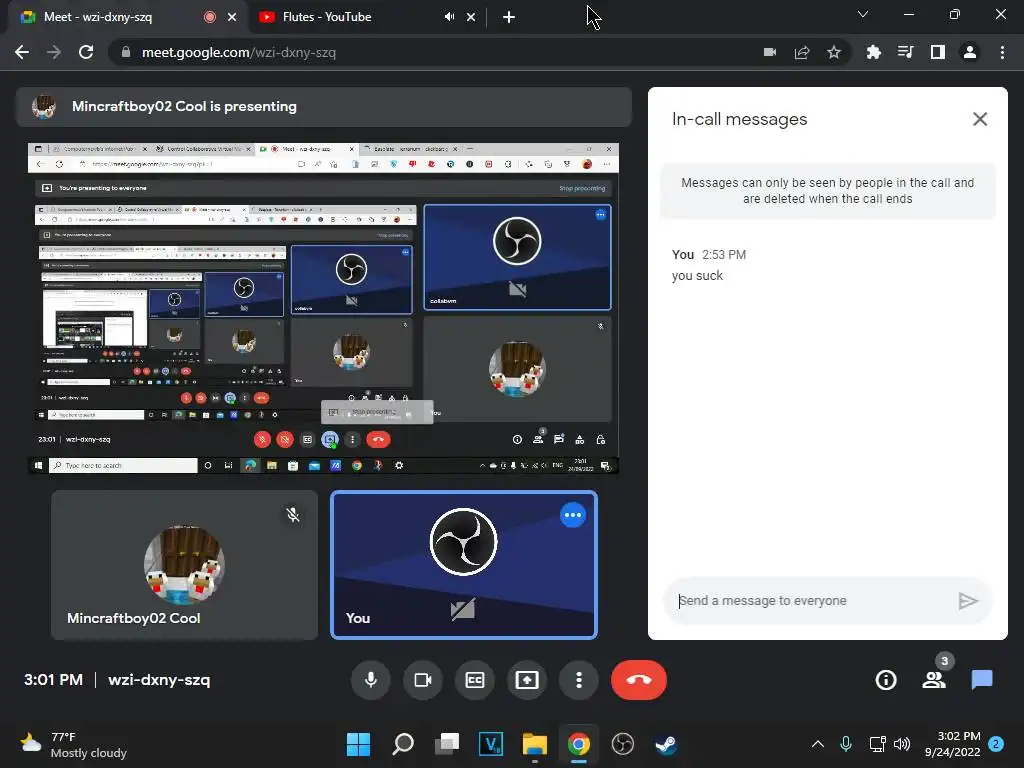1024x768 pixels.
Task: Close the Flutes - YouTube tab
Action: (471, 17)
